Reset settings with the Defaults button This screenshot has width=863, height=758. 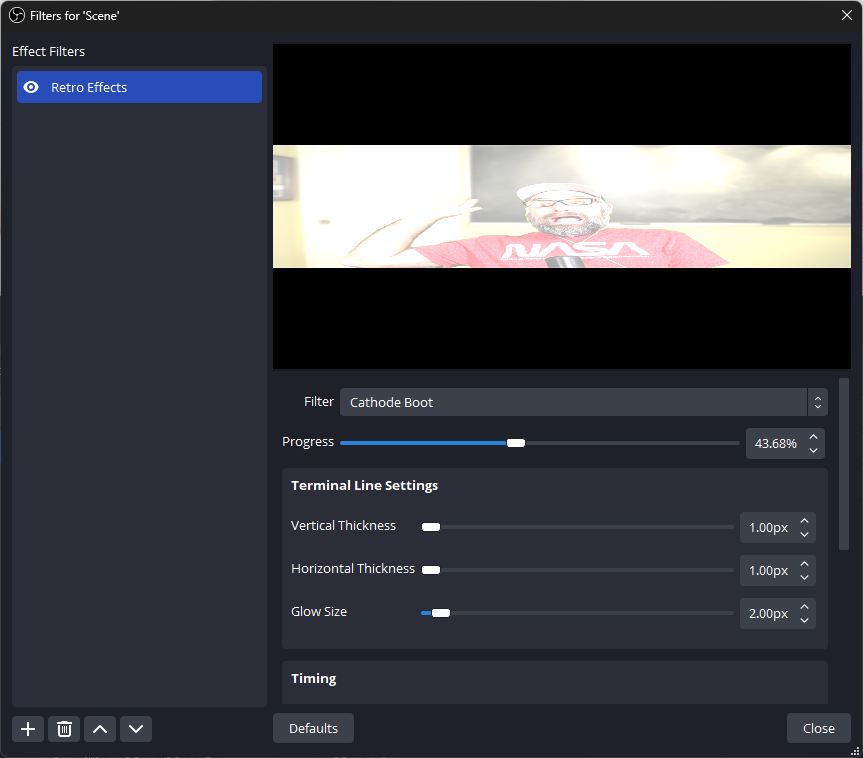[313, 728]
